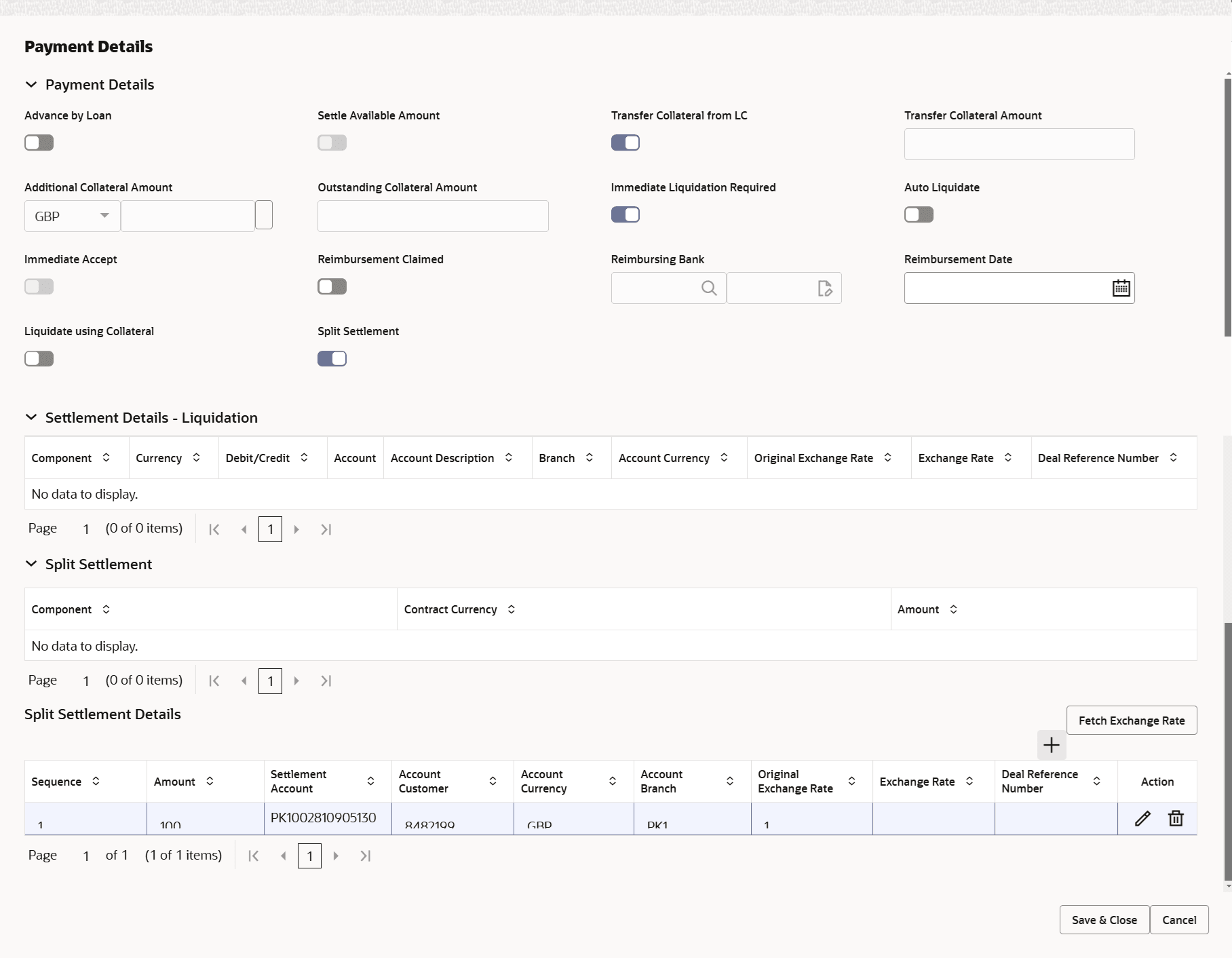This screenshot has width=1232, height=958.
Task: Sort the Component column in Settlement Details
Action: [106, 458]
